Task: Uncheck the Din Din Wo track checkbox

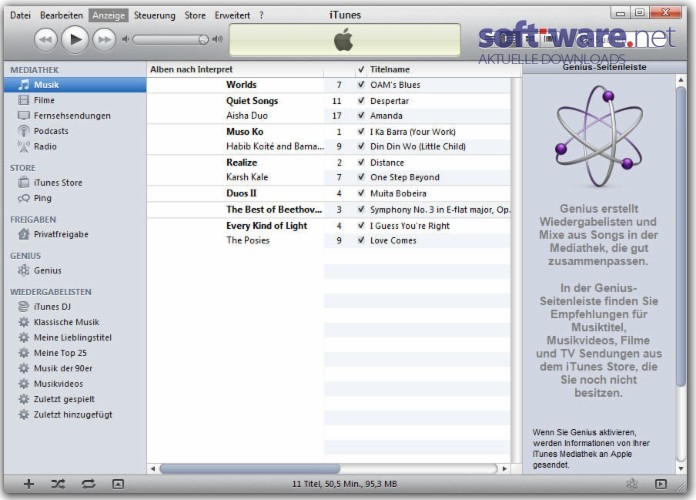Action: 361,146
